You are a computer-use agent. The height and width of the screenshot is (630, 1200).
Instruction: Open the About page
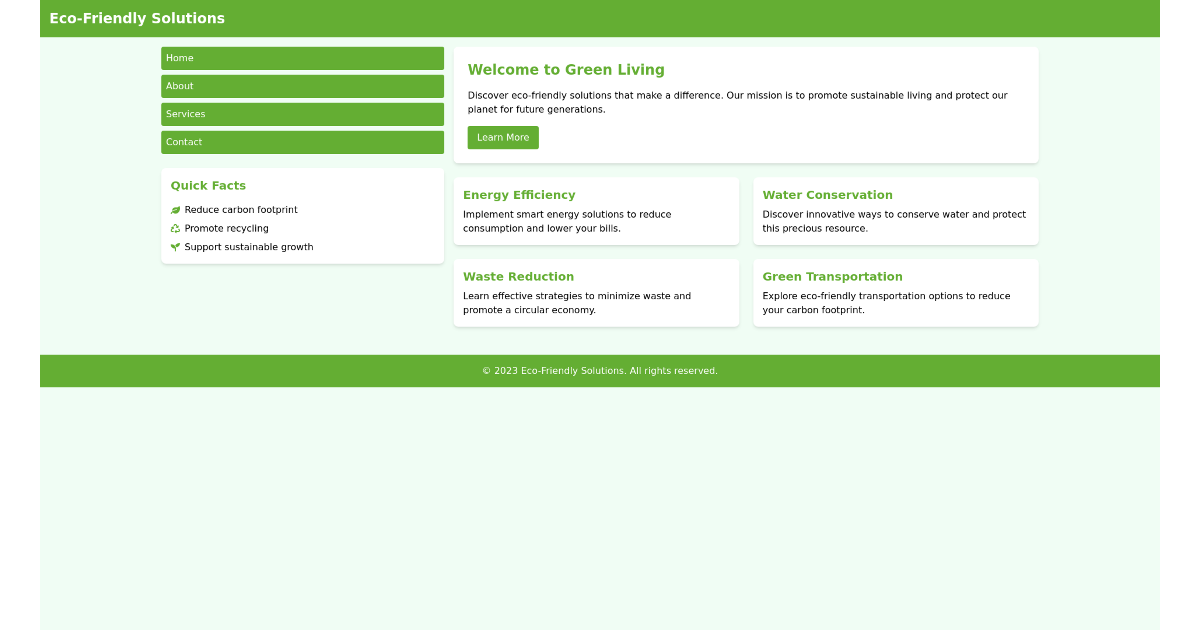[x=302, y=86]
